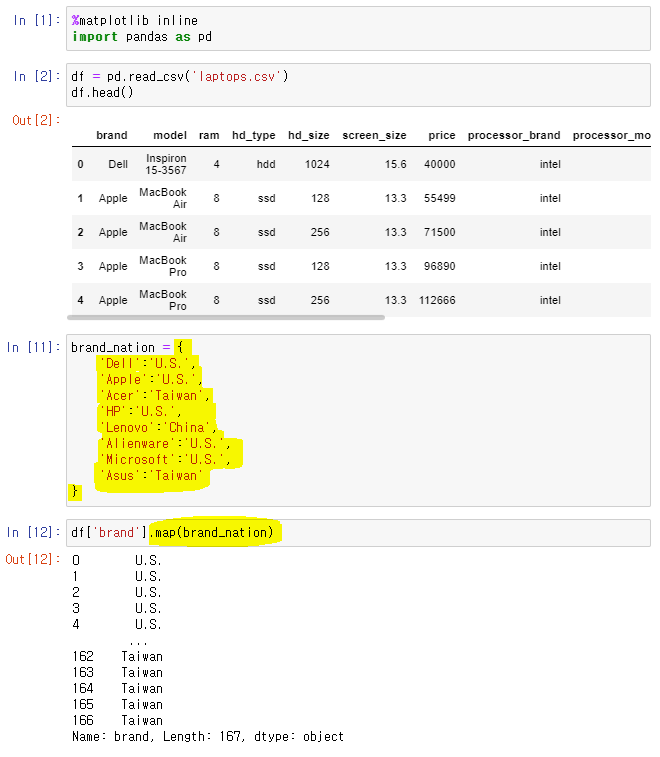
Task: Click the output row 166 Taiwan
Action: (x=118, y=720)
